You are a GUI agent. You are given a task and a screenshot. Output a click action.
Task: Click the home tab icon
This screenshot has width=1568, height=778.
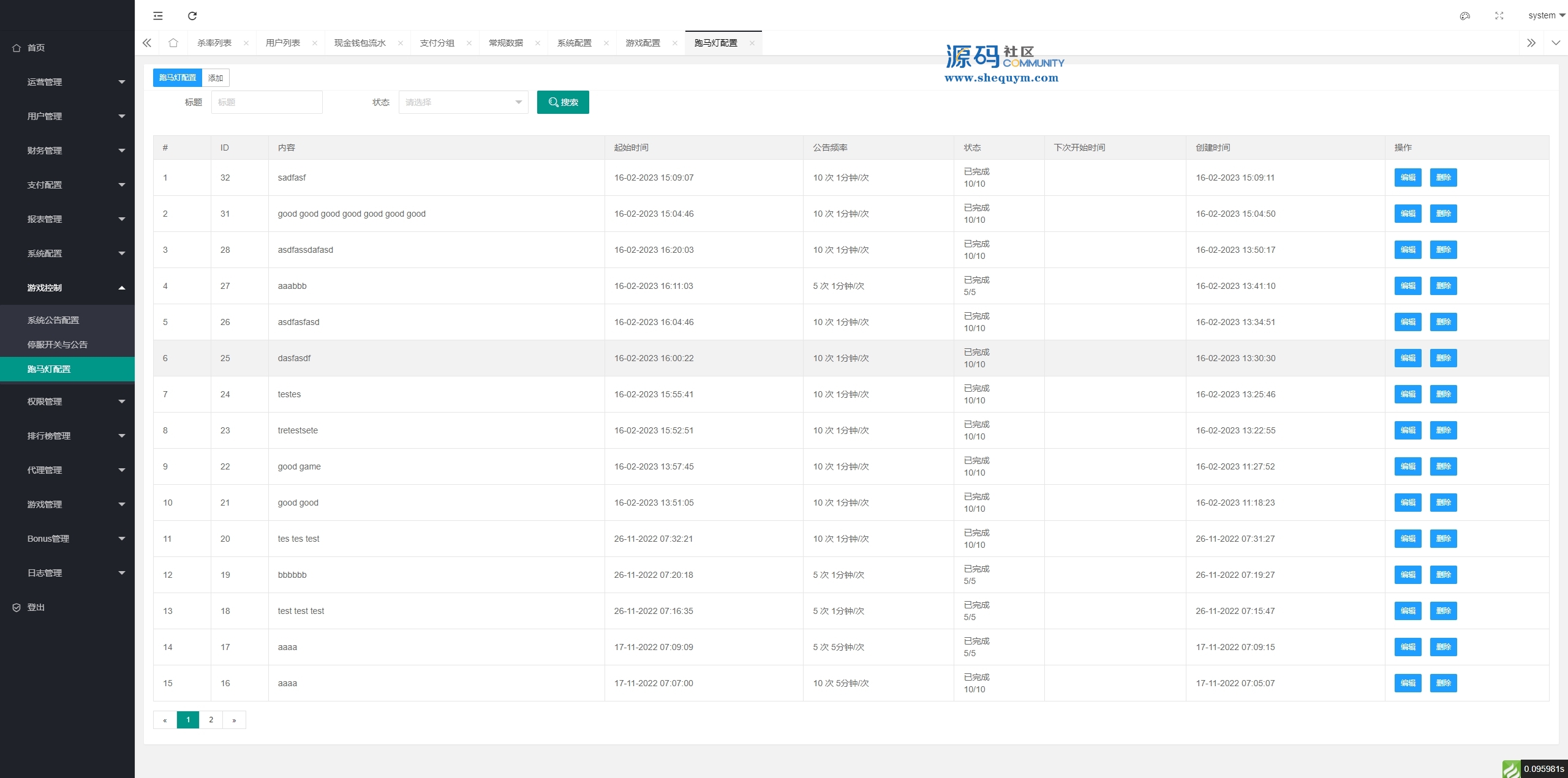point(173,43)
